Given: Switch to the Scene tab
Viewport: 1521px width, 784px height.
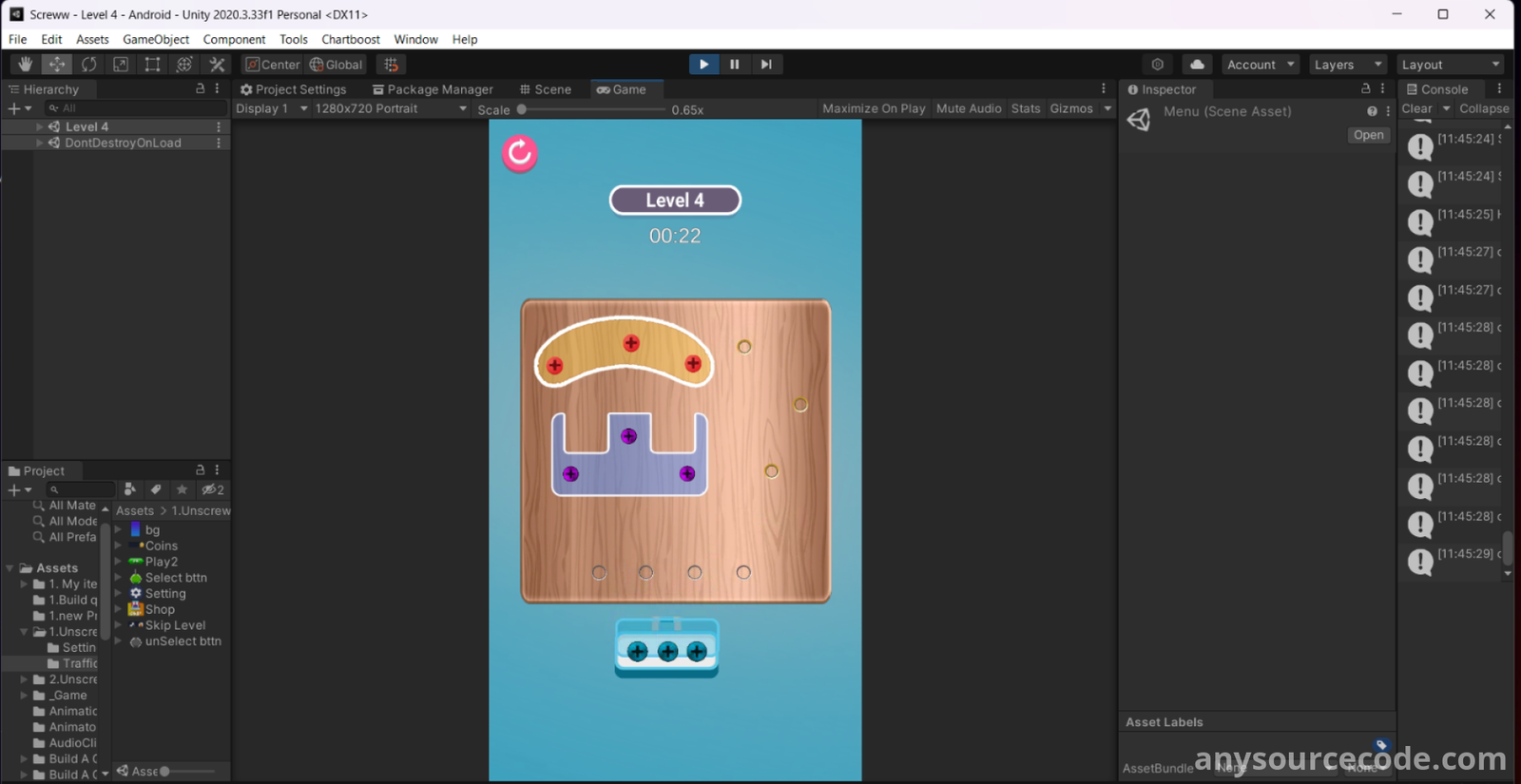Looking at the screenshot, I should (546, 89).
